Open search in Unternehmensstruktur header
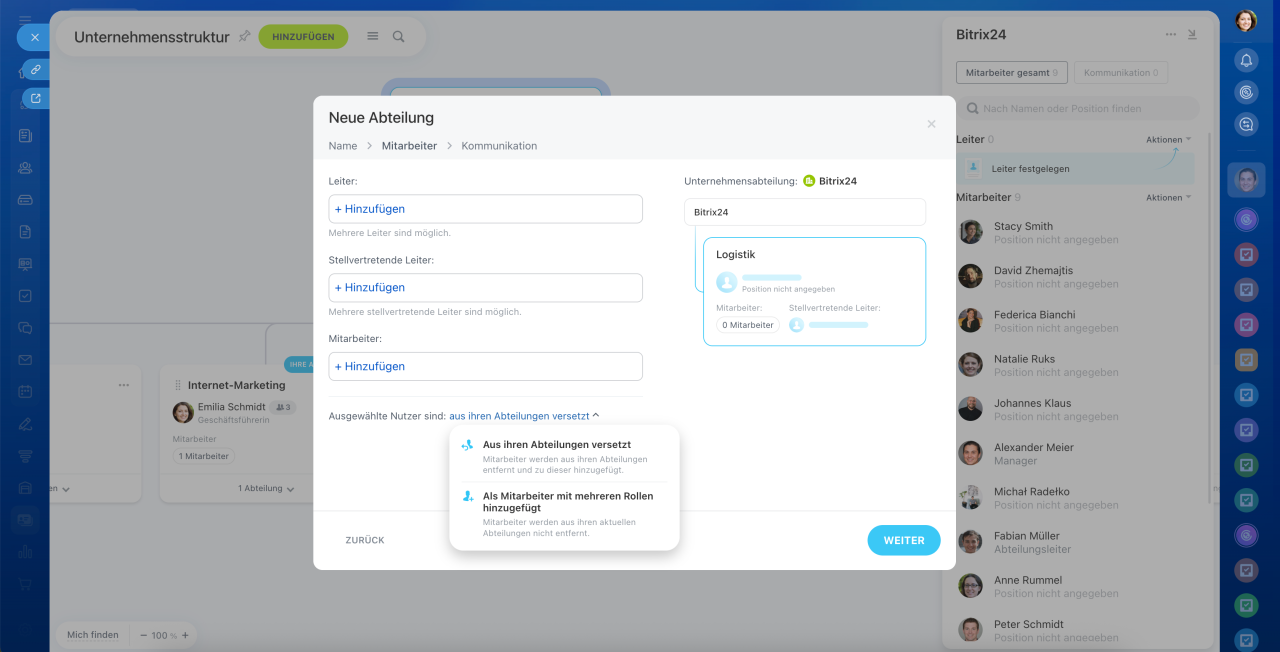The width and height of the screenshot is (1280, 652). click(x=398, y=36)
